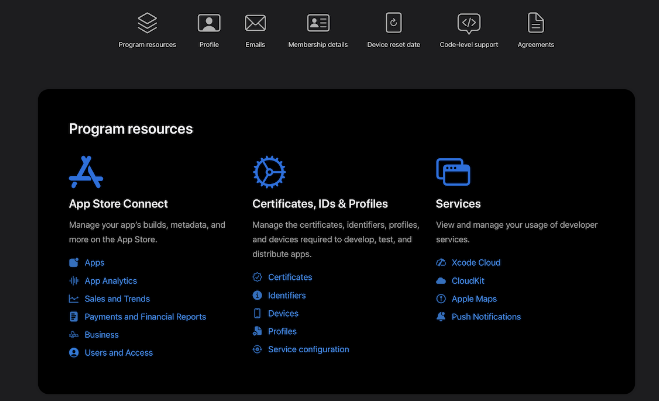
Task: Click the Emails envelope icon
Action: click(255, 23)
